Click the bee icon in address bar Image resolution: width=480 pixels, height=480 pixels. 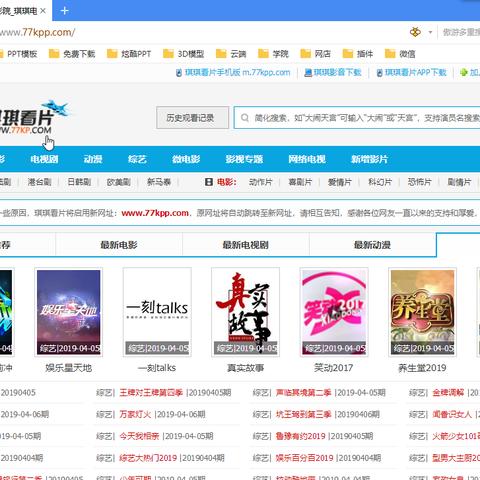(x=415, y=32)
